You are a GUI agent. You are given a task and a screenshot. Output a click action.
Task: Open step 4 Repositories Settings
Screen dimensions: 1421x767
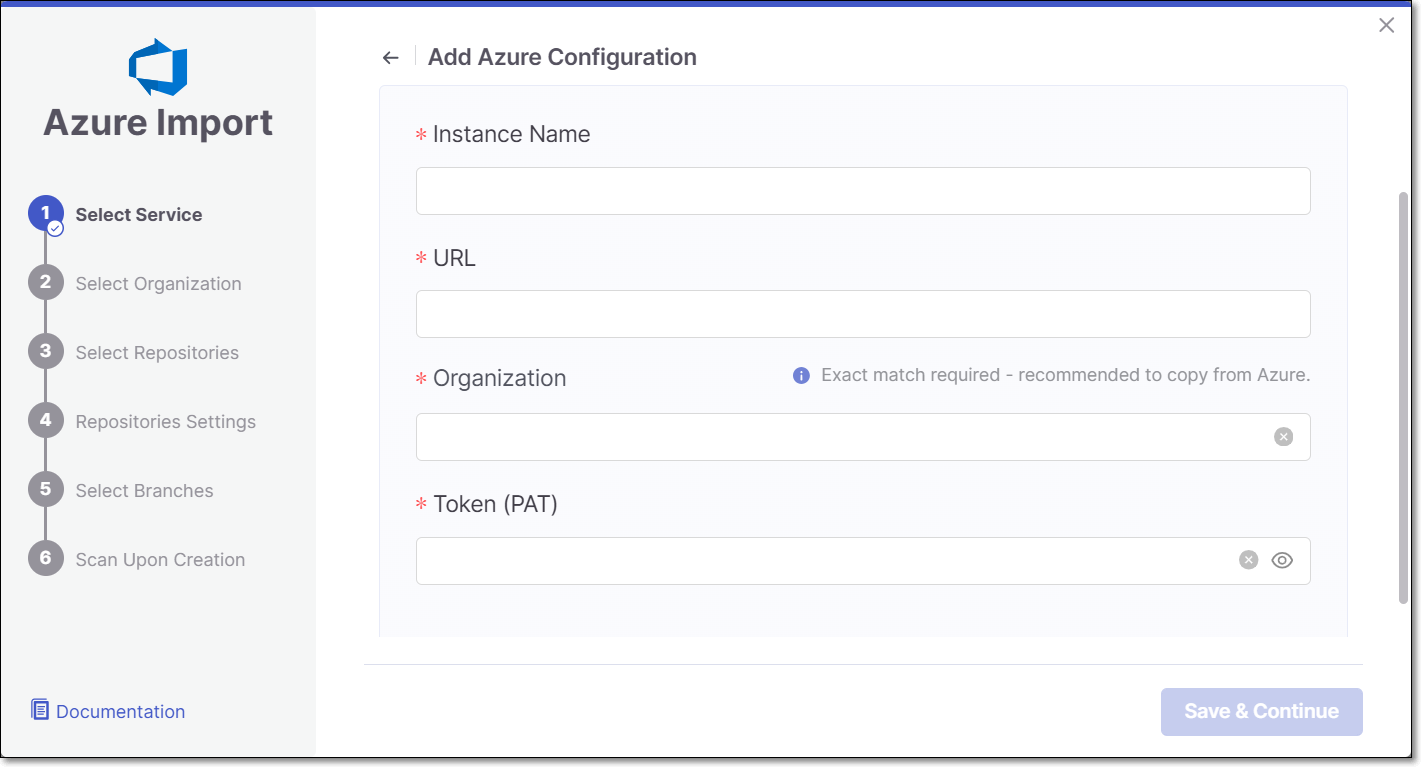coord(142,422)
